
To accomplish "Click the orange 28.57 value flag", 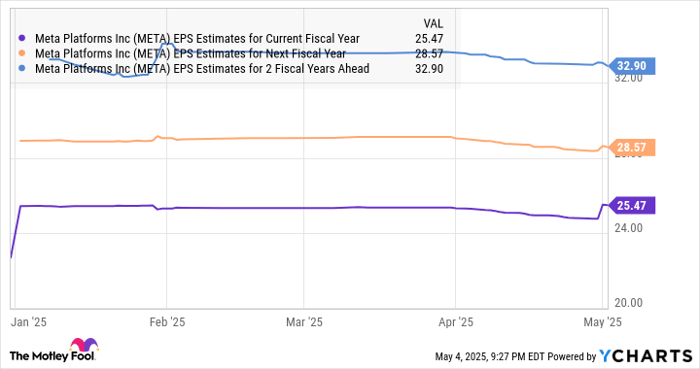I will (631, 147).
